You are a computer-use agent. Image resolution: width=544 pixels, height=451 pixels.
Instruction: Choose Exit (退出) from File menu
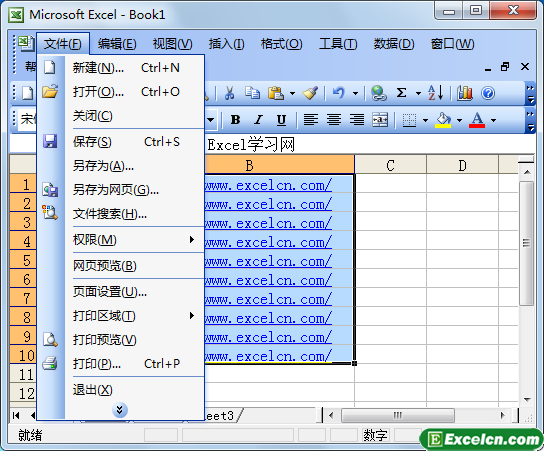134,390
